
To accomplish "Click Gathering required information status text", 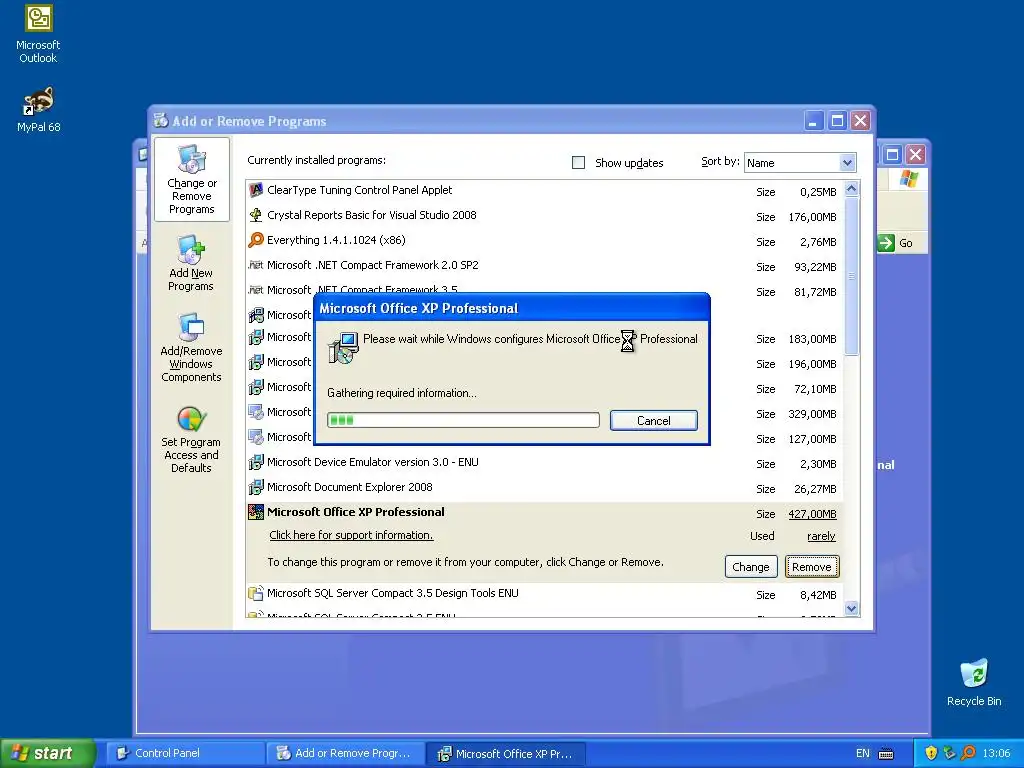I will click(x=402, y=393).
